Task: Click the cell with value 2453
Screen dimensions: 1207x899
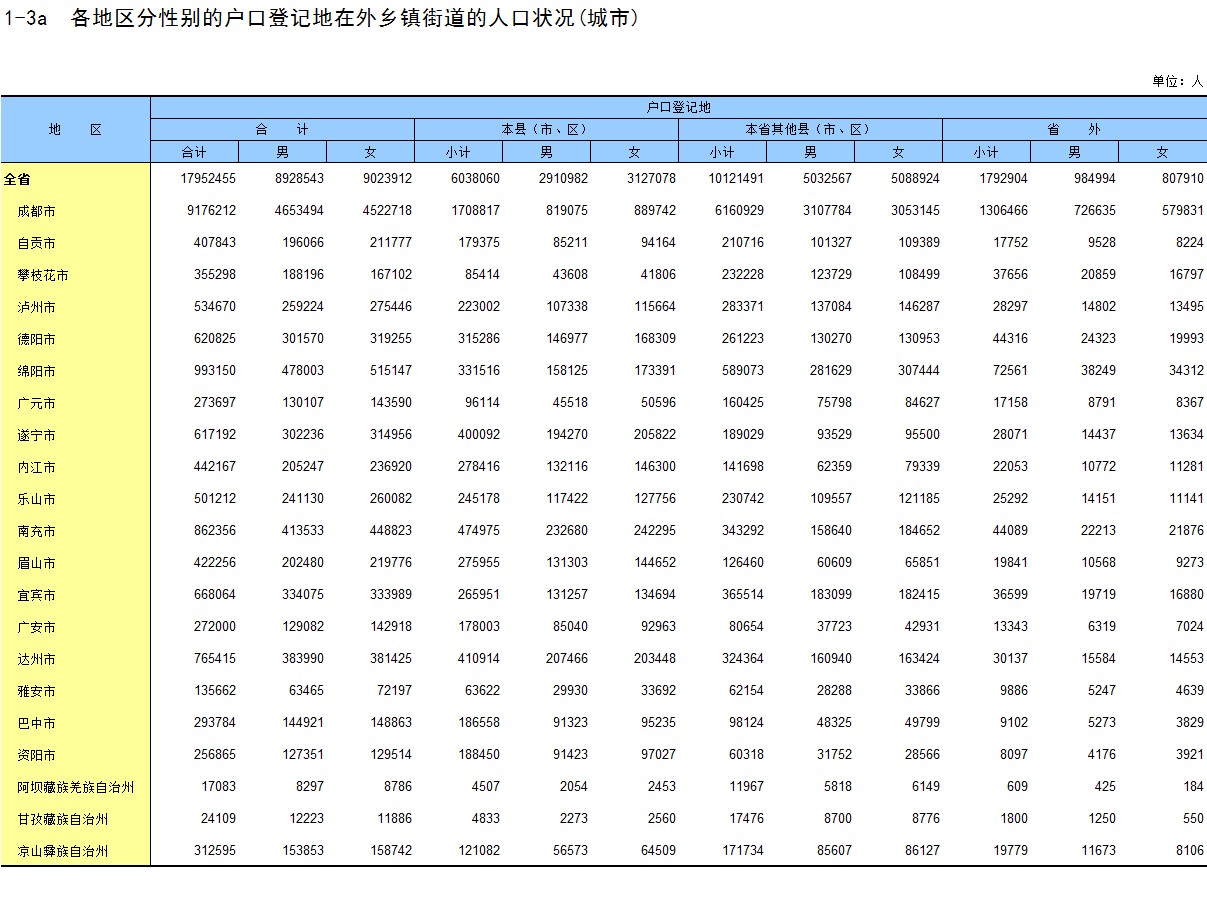Action: click(662, 787)
